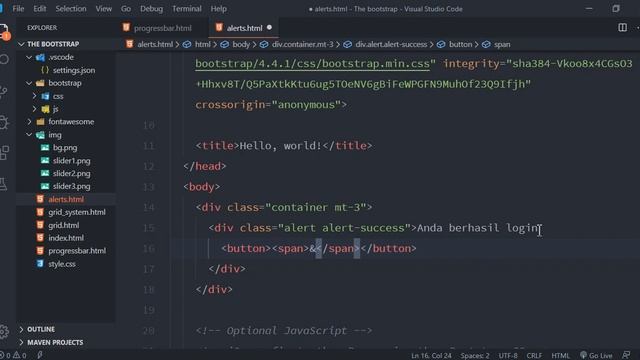Viewport: 640px width, 360px height.
Task: Open progressbar.html in explorer tree
Action: click(76, 251)
